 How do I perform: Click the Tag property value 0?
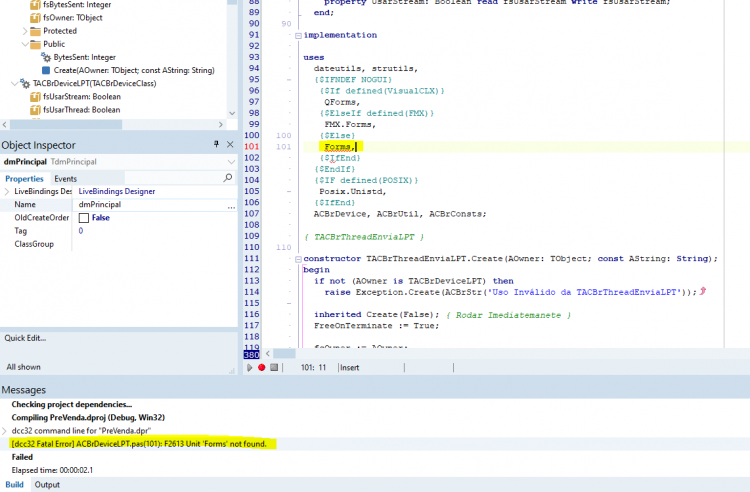pyautogui.click(x=81, y=231)
